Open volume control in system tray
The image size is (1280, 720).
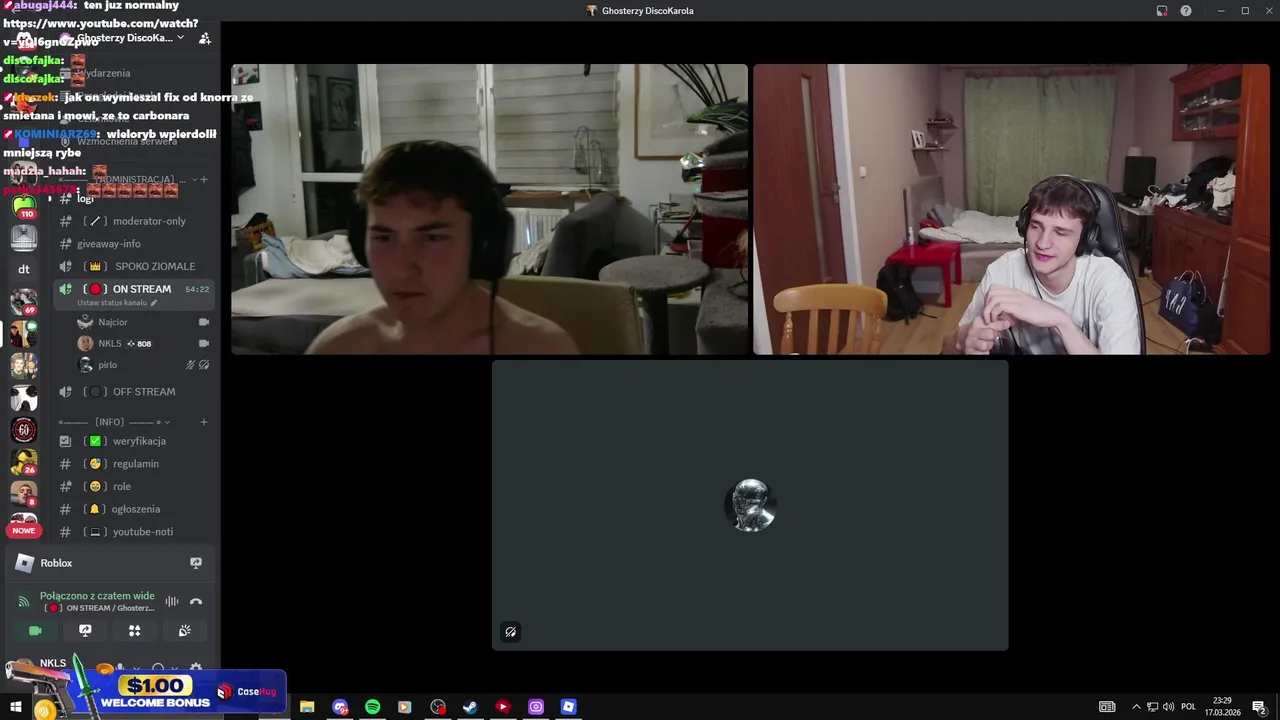pyautogui.click(x=1169, y=707)
